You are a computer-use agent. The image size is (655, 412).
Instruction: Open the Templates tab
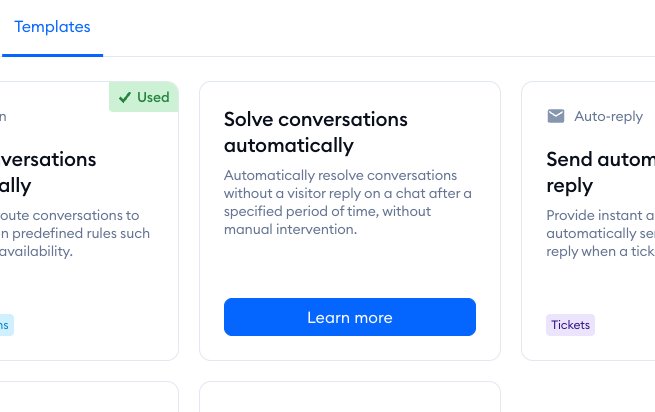(x=52, y=27)
